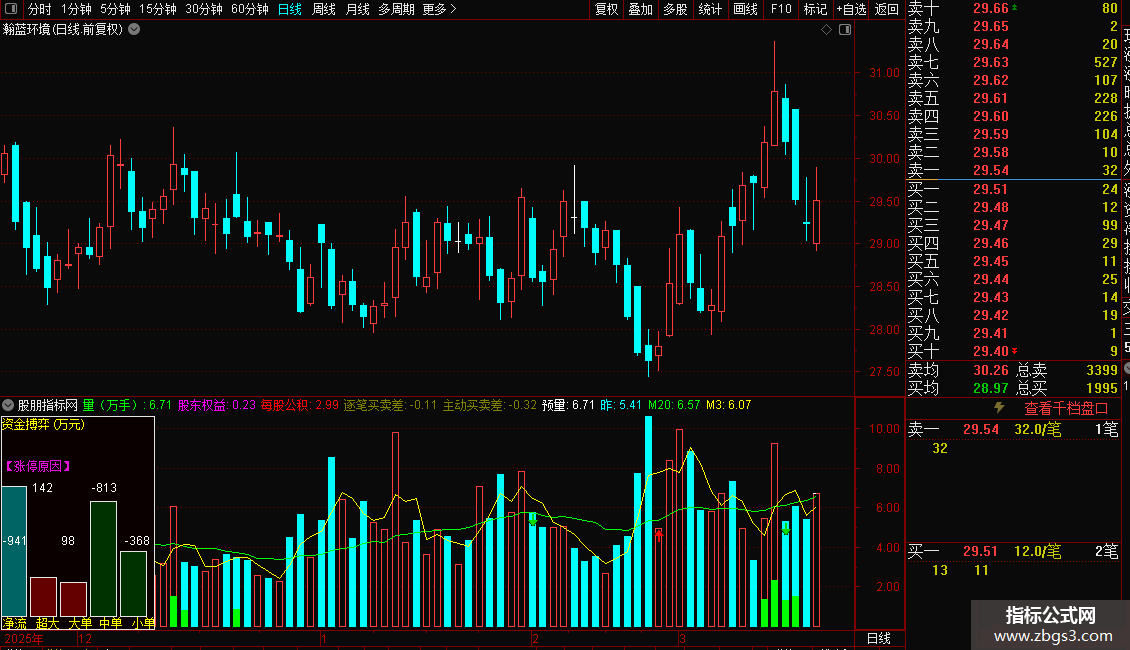Click the 【涨停原因】 label
The image size is (1130, 650).
[38, 466]
